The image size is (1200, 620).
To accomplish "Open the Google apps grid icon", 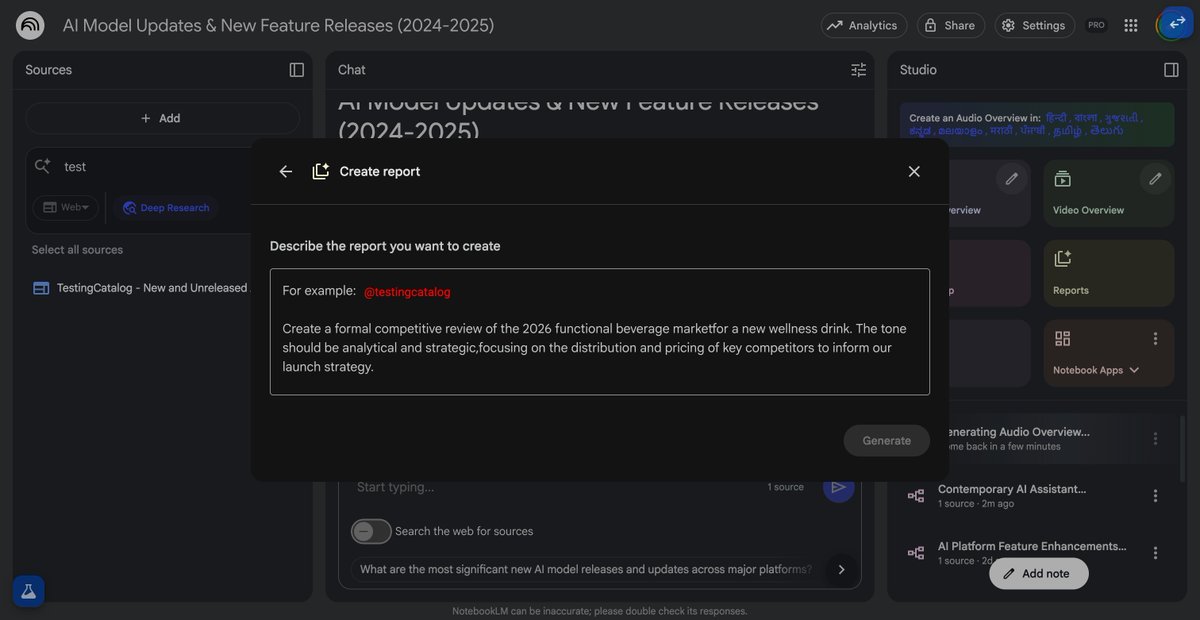I will 1131,25.
